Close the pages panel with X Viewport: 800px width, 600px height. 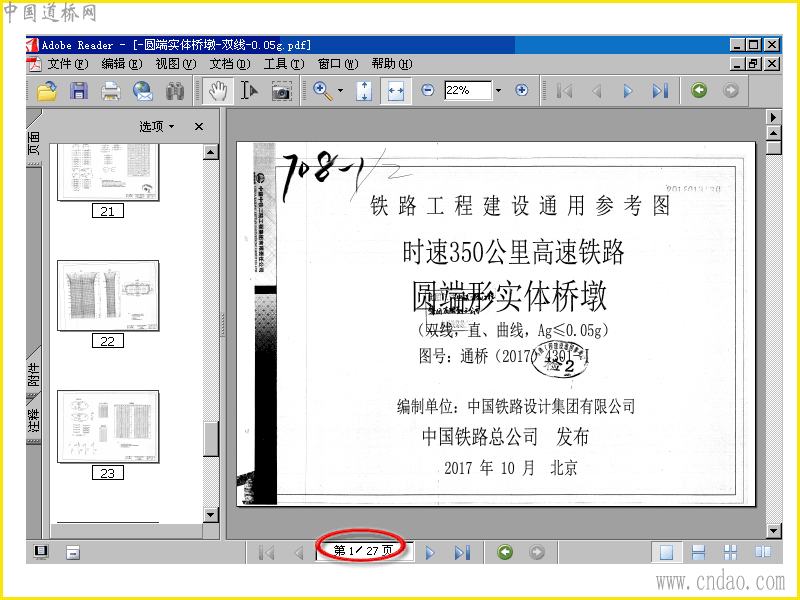(x=199, y=126)
